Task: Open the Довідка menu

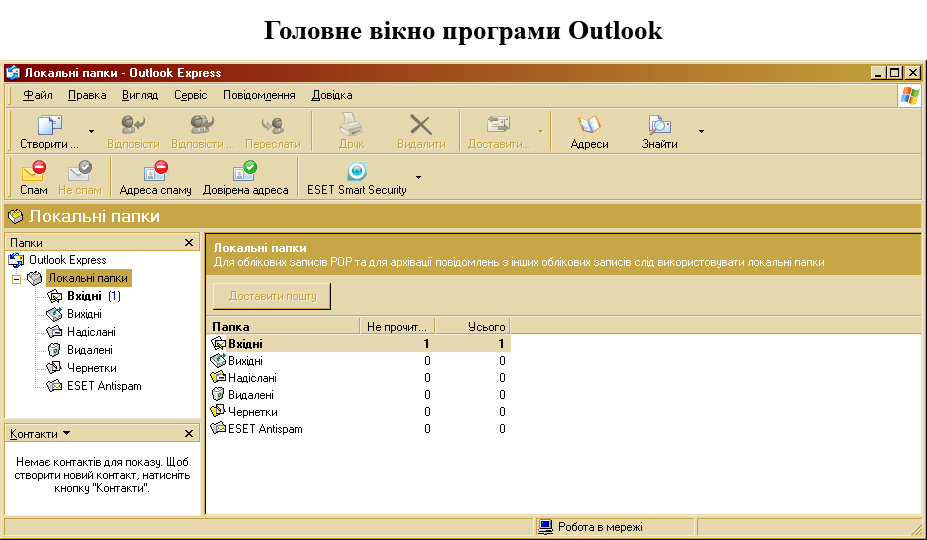Action: (332, 95)
